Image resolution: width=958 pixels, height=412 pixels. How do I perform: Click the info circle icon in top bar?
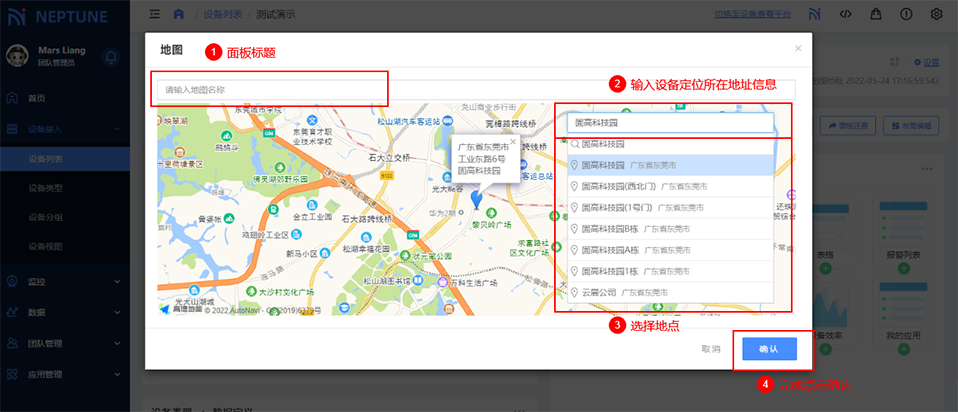906,14
